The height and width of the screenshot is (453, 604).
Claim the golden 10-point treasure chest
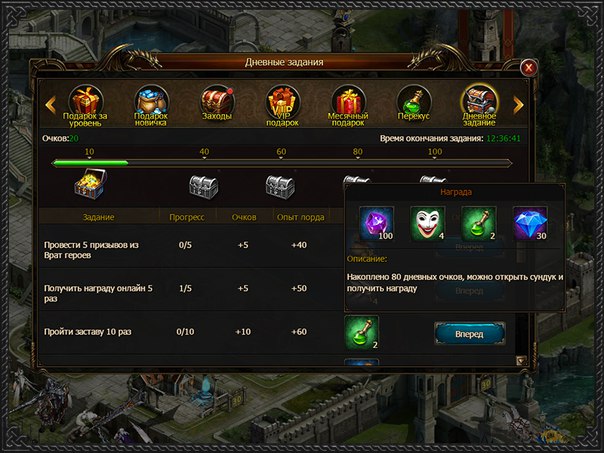coord(90,184)
